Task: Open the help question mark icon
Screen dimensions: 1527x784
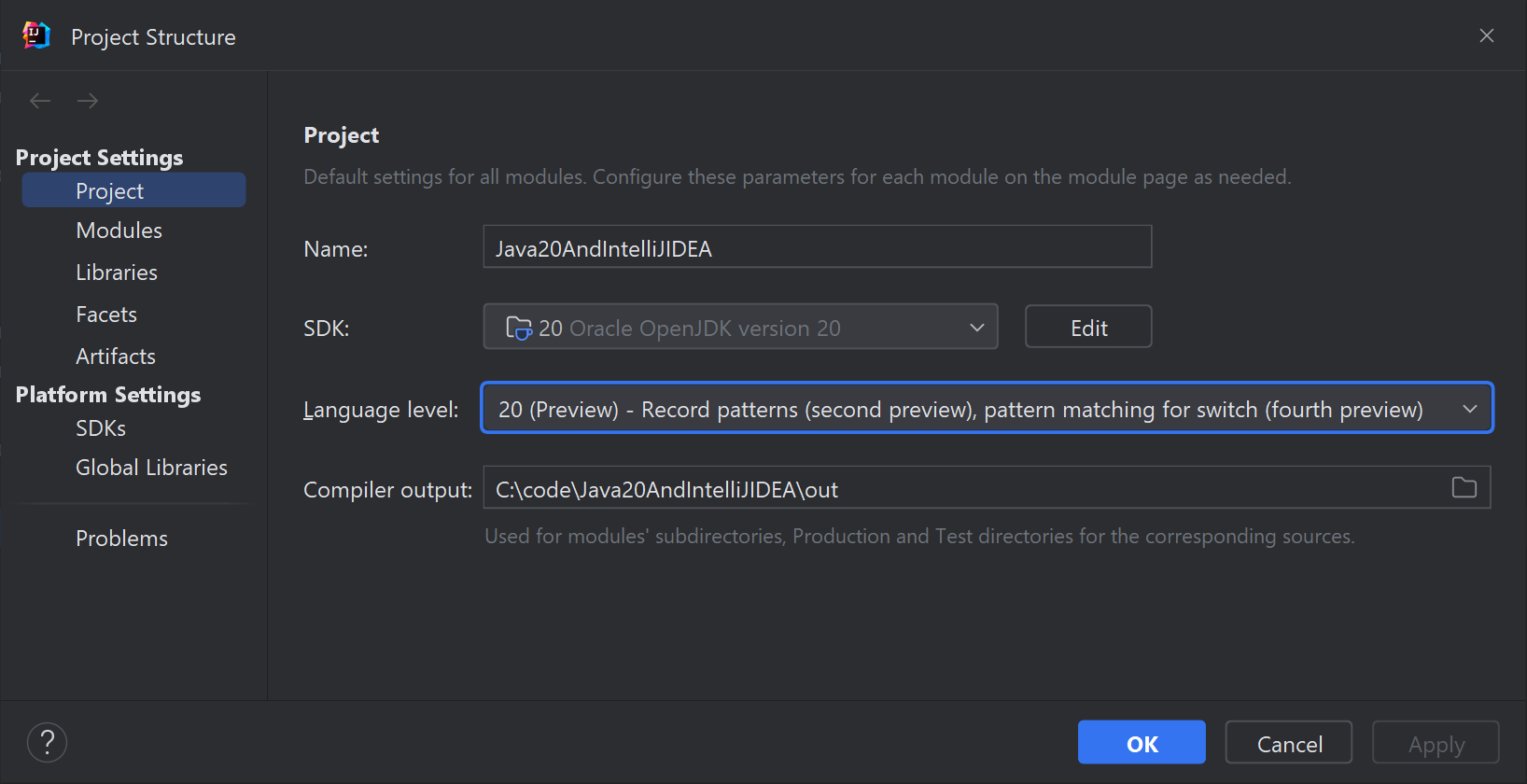Action: coord(48,743)
